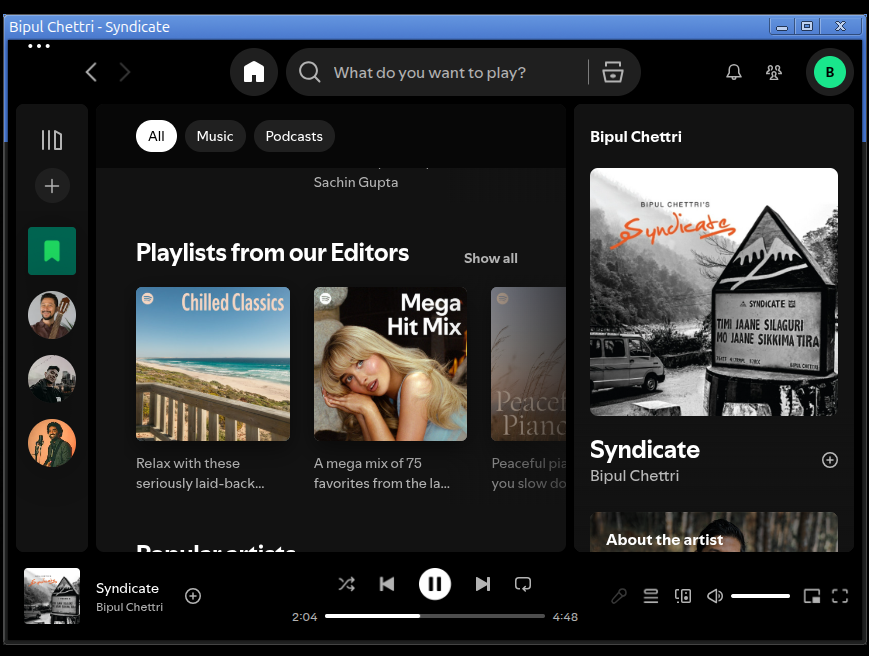
Task: Open 'Syndicate' track title in player bar
Action: (127, 588)
